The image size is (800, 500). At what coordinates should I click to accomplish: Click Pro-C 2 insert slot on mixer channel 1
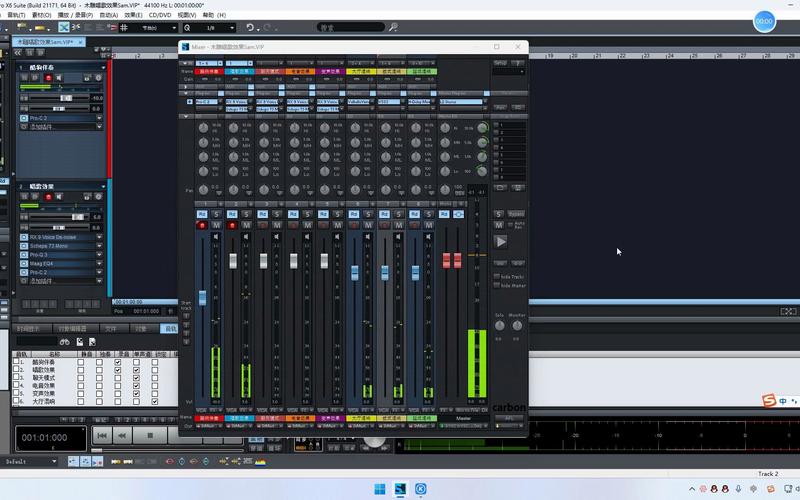pyautogui.click(x=209, y=102)
